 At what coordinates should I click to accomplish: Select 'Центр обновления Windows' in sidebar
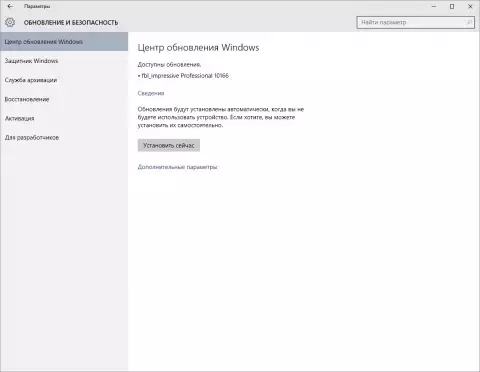click(64, 42)
